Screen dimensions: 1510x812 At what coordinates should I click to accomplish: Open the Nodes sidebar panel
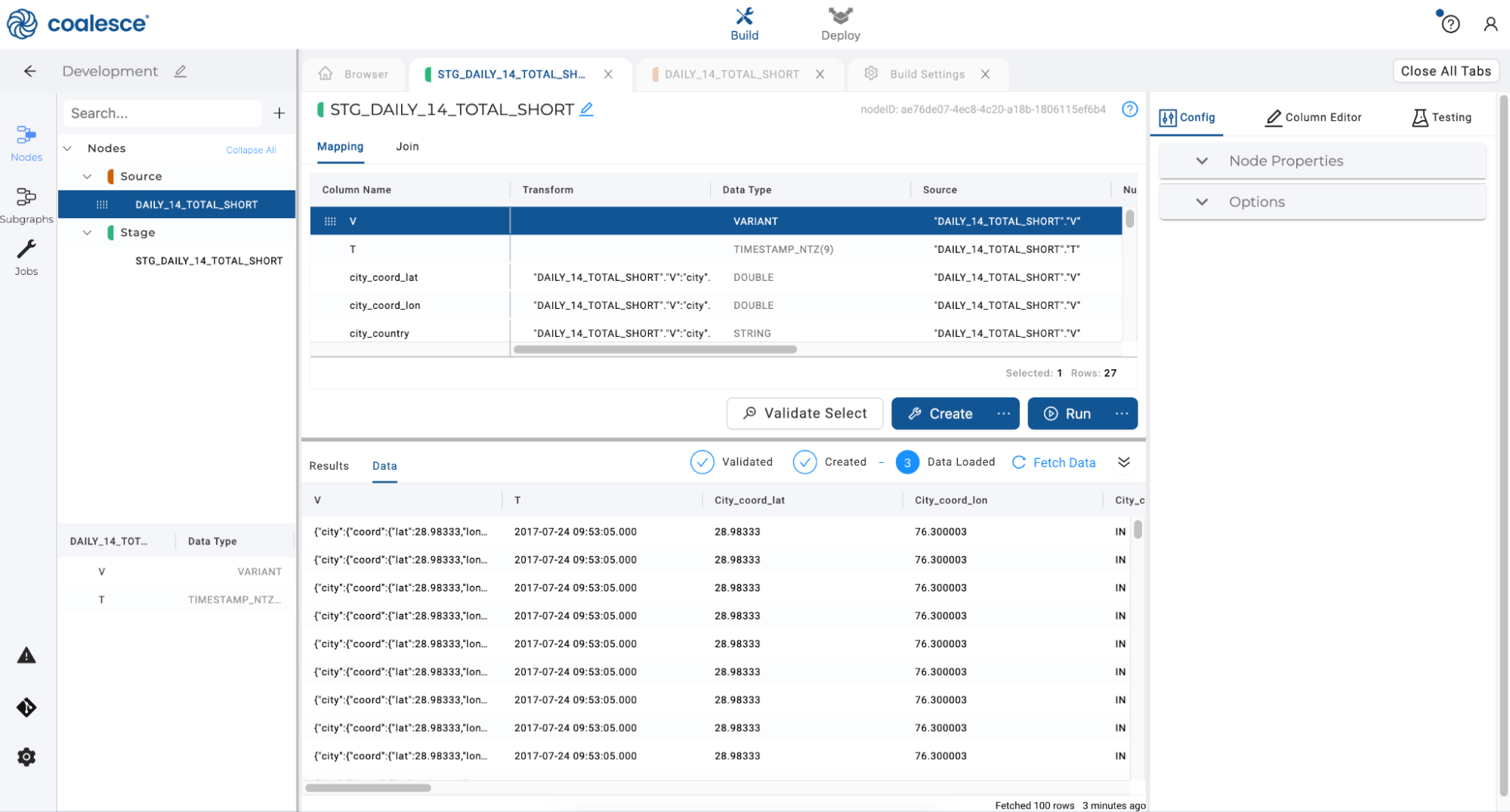tap(26, 143)
